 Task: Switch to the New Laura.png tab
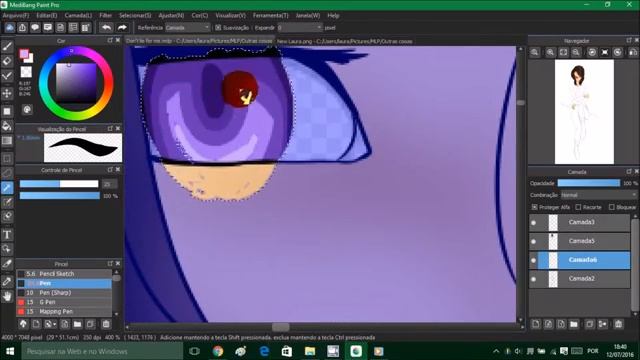coord(344,41)
